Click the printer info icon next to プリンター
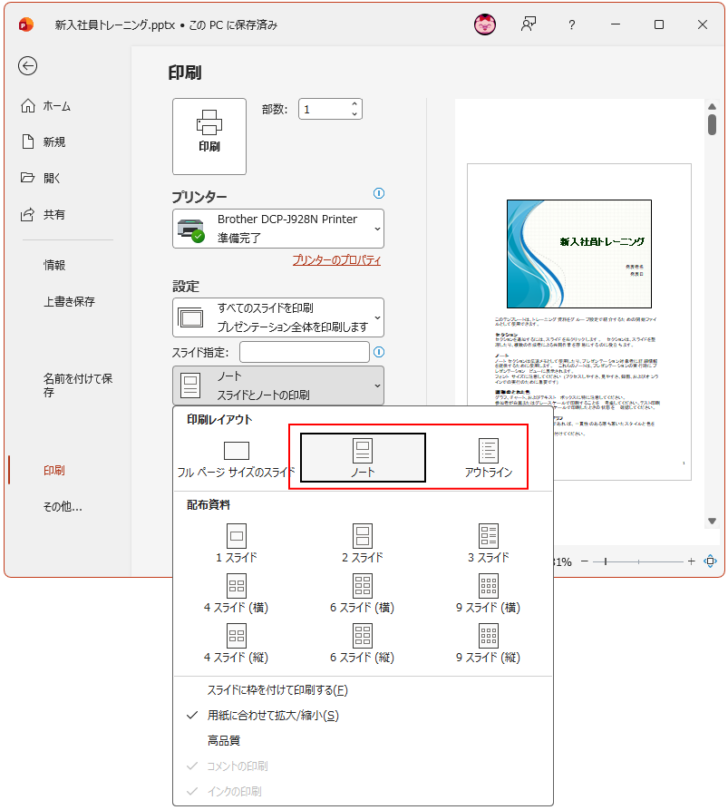728x810 pixels. pos(379,193)
